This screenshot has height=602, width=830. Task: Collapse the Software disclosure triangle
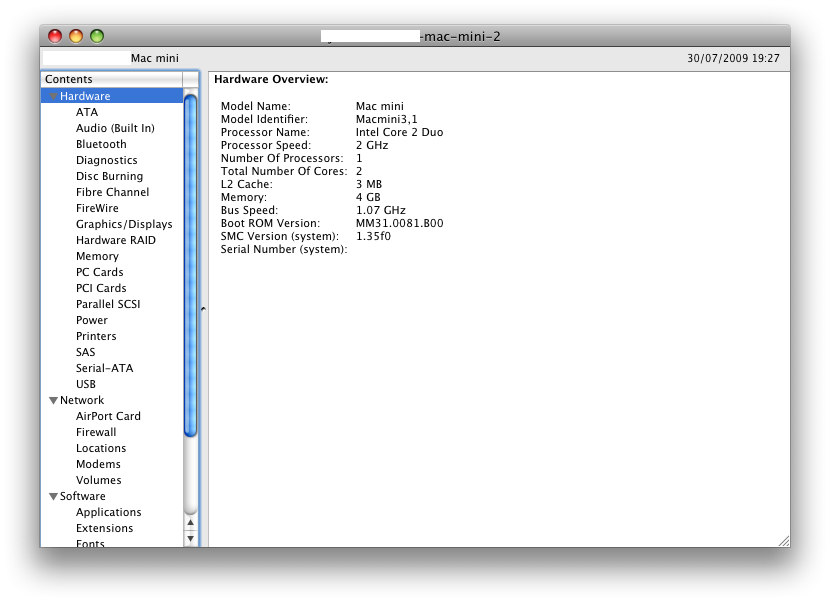pos(53,497)
